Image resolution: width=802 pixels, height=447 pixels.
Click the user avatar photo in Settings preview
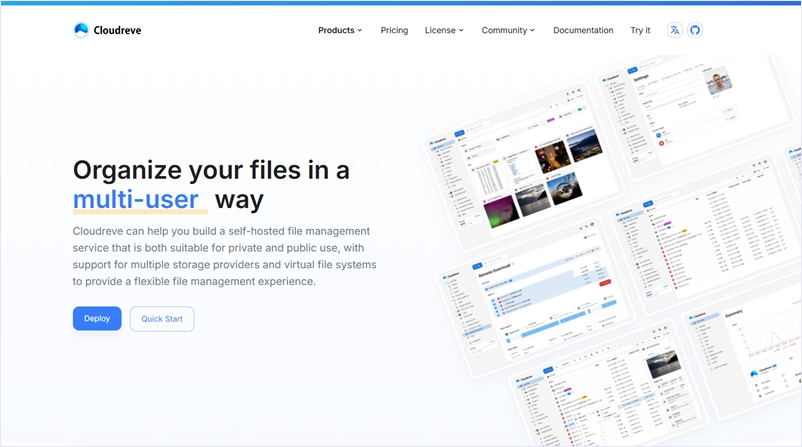[718, 84]
